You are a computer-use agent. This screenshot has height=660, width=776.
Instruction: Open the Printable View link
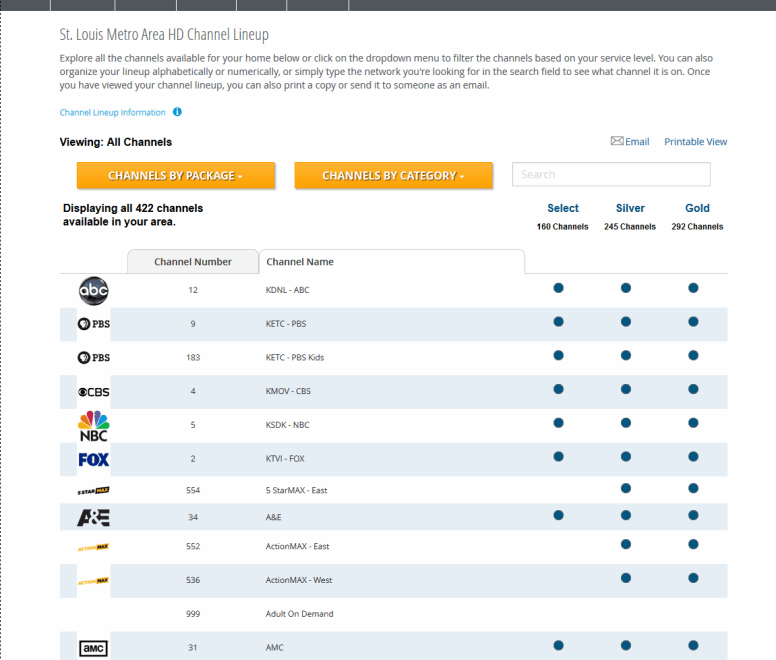coord(695,142)
